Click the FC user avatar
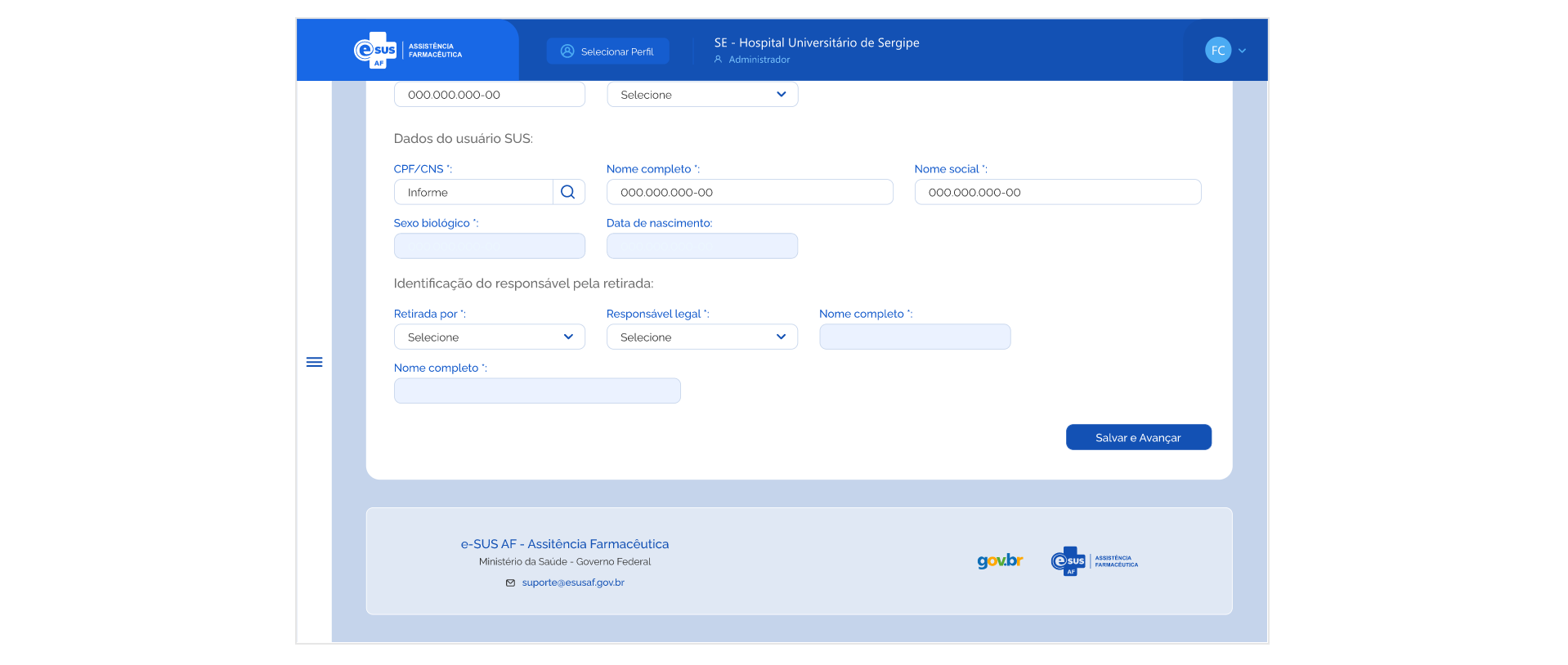This screenshot has width=1568, height=665. click(1217, 51)
